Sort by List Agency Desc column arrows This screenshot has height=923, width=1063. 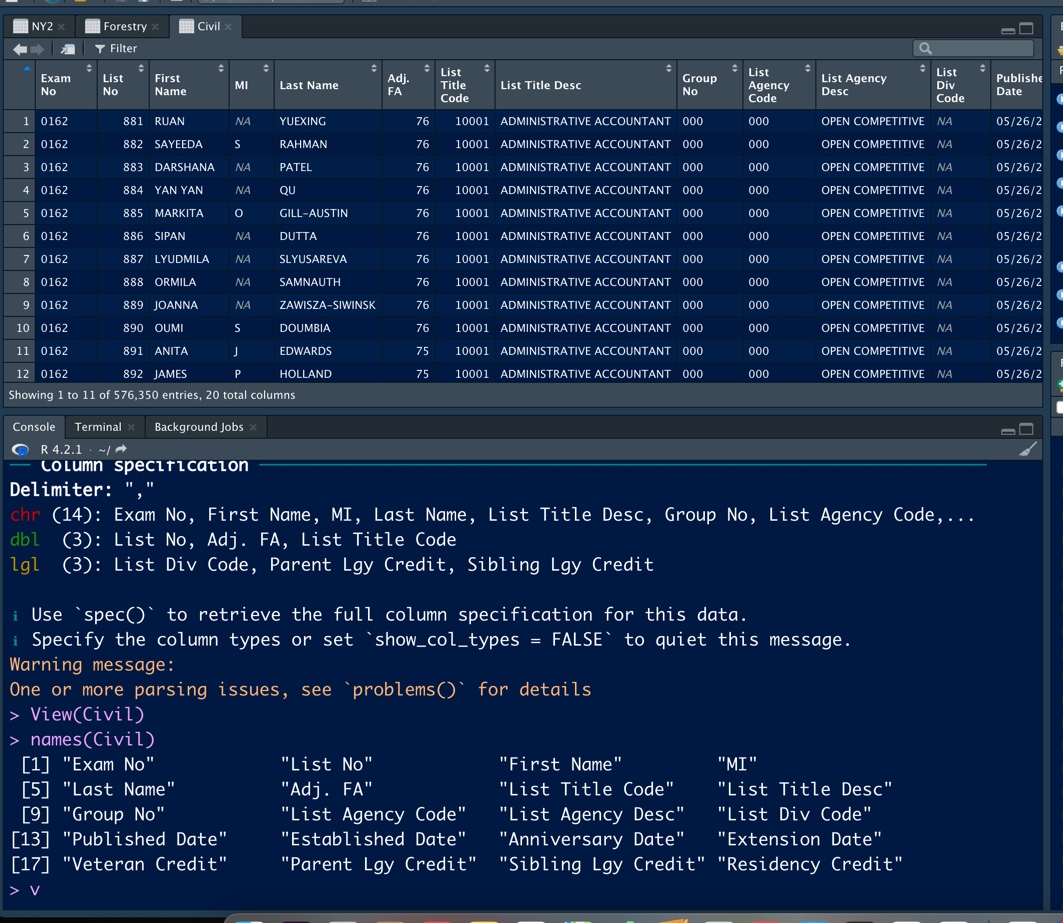coord(922,68)
